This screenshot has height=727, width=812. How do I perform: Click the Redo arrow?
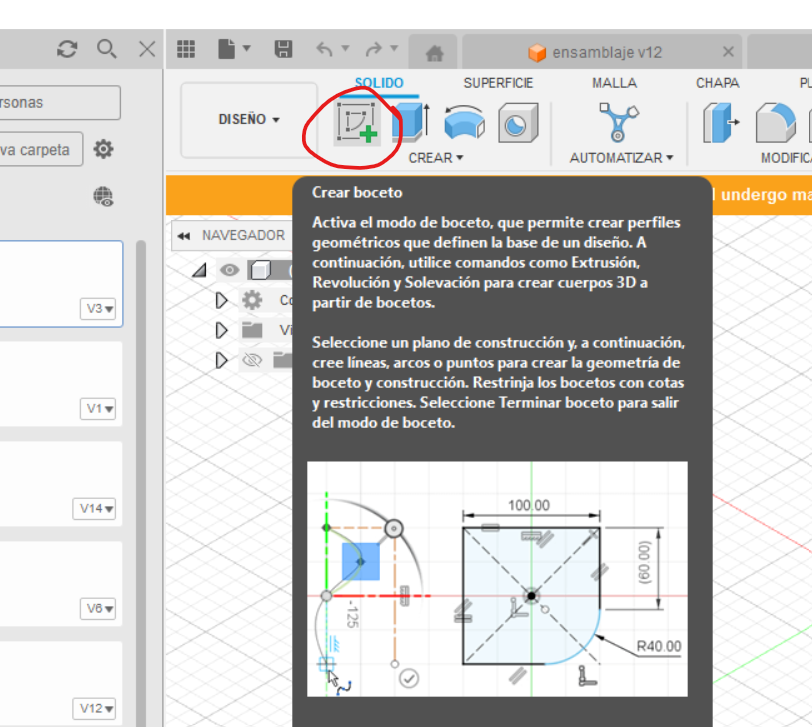pyautogui.click(x=373, y=49)
